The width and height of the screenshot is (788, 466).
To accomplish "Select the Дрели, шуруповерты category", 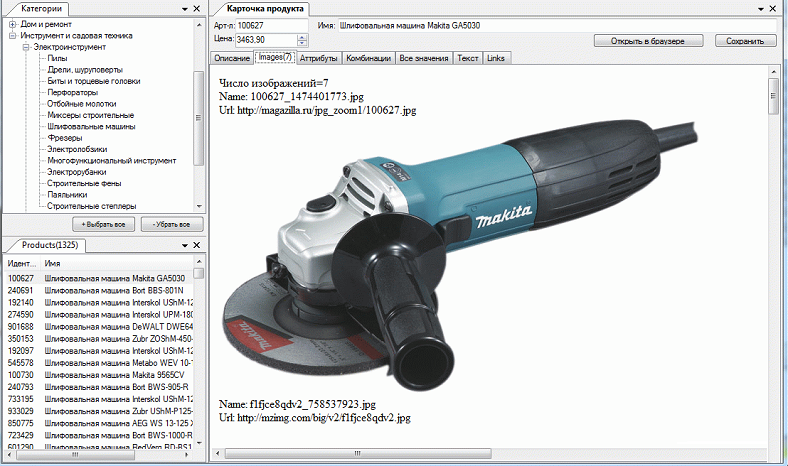I will tap(85, 70).
